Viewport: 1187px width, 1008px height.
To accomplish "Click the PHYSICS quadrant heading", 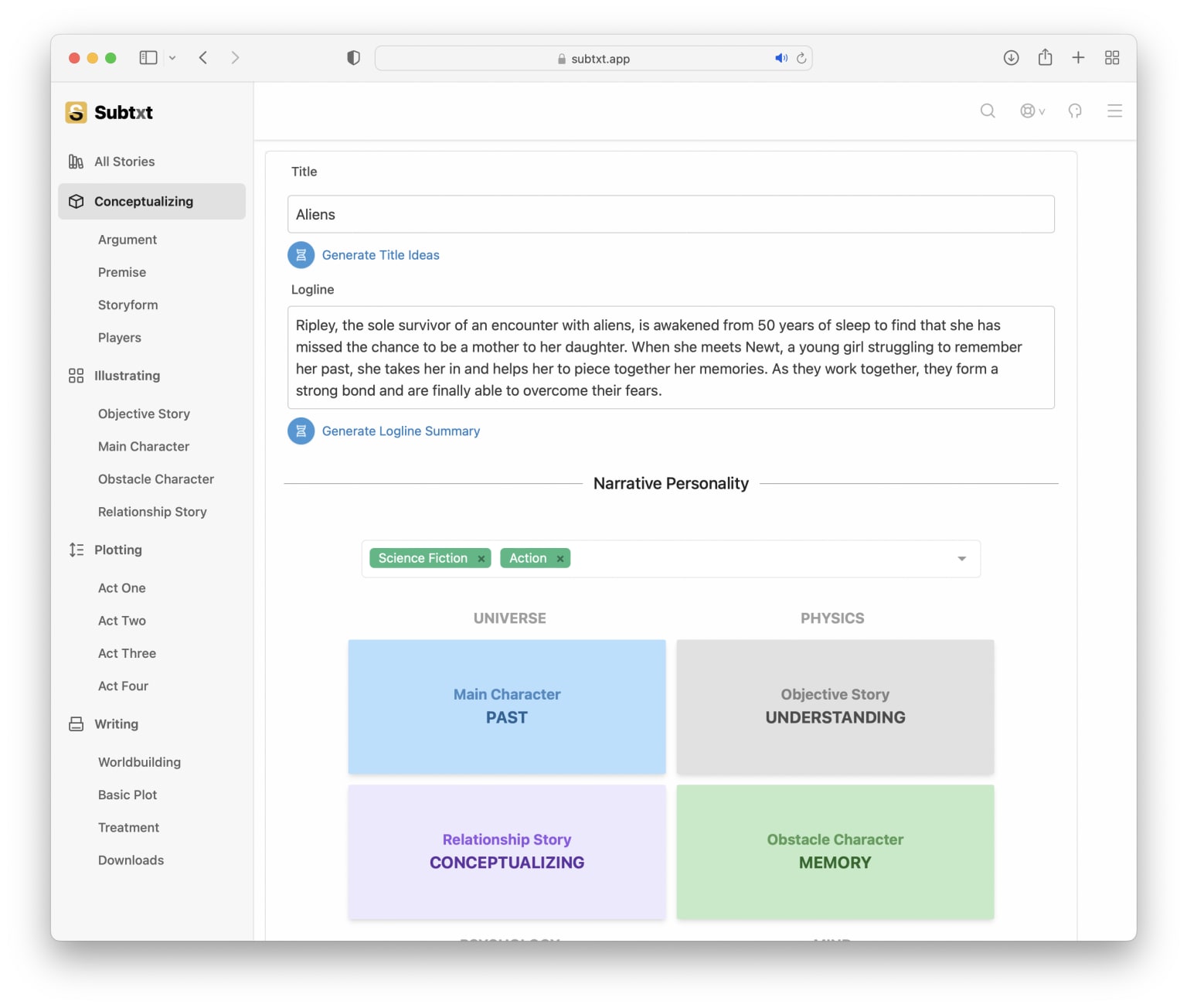I will click(x=832, y=618).
